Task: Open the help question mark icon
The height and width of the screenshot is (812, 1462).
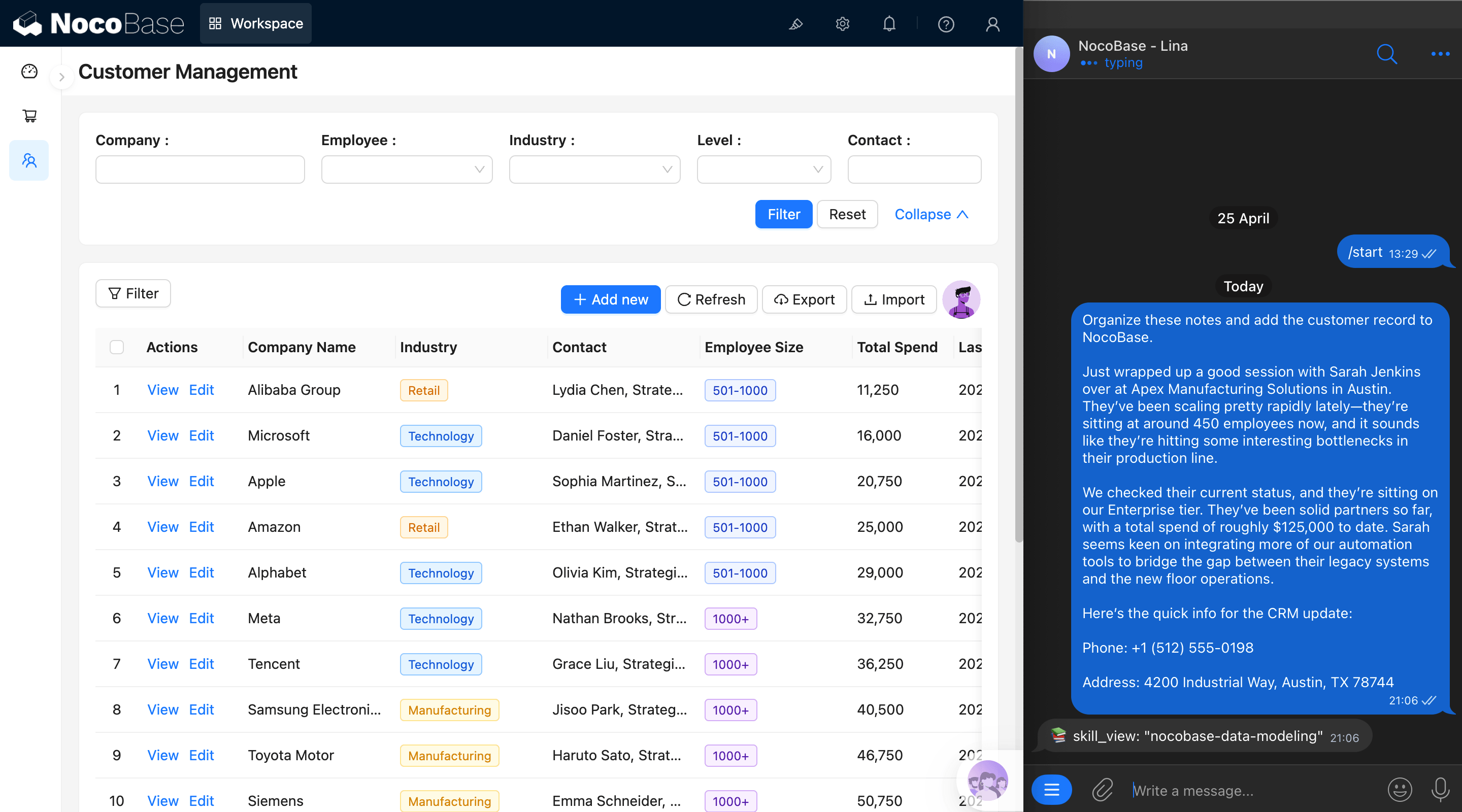Action: pos(946,24)
